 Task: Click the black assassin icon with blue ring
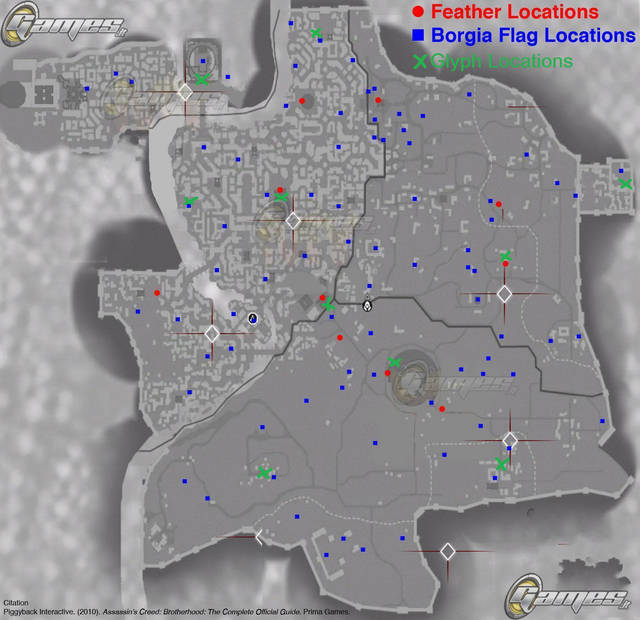(x=254, y=319)
